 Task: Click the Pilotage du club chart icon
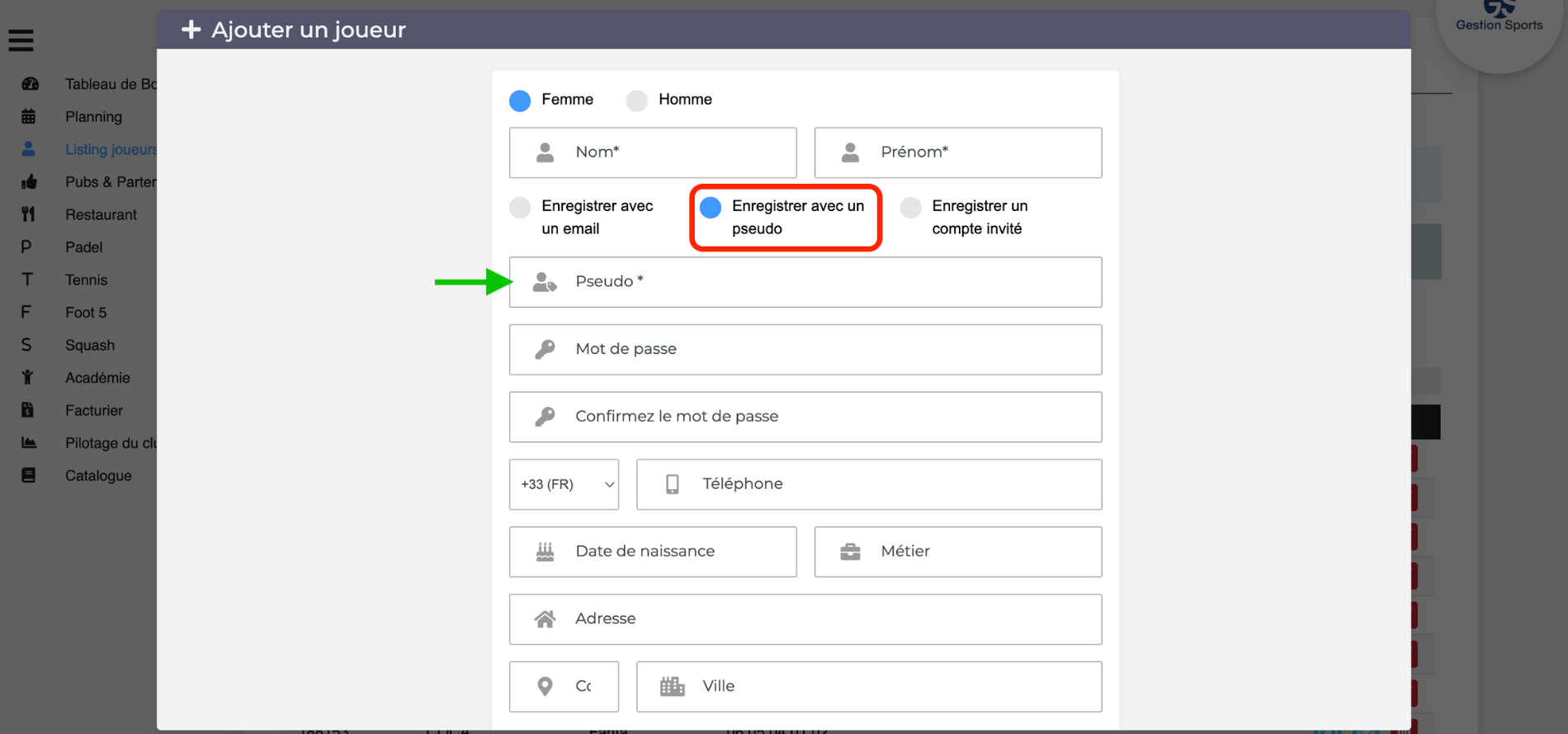tap(29, 443)
